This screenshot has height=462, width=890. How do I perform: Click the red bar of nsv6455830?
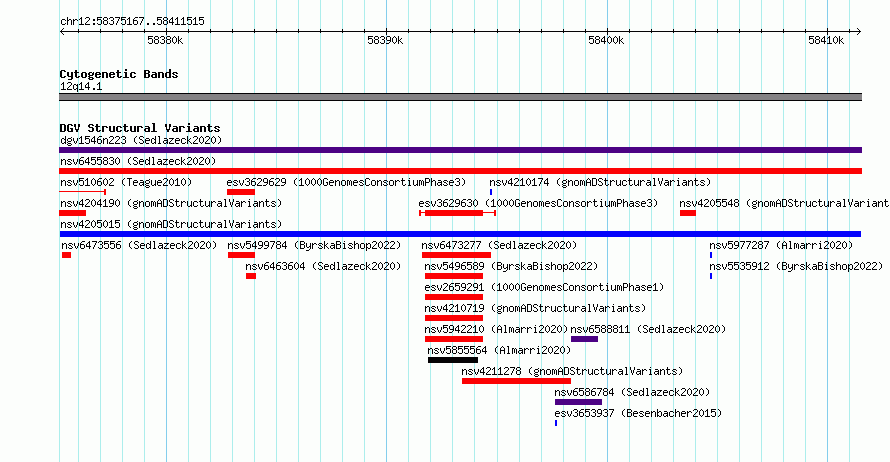click(x=460, y=171)
